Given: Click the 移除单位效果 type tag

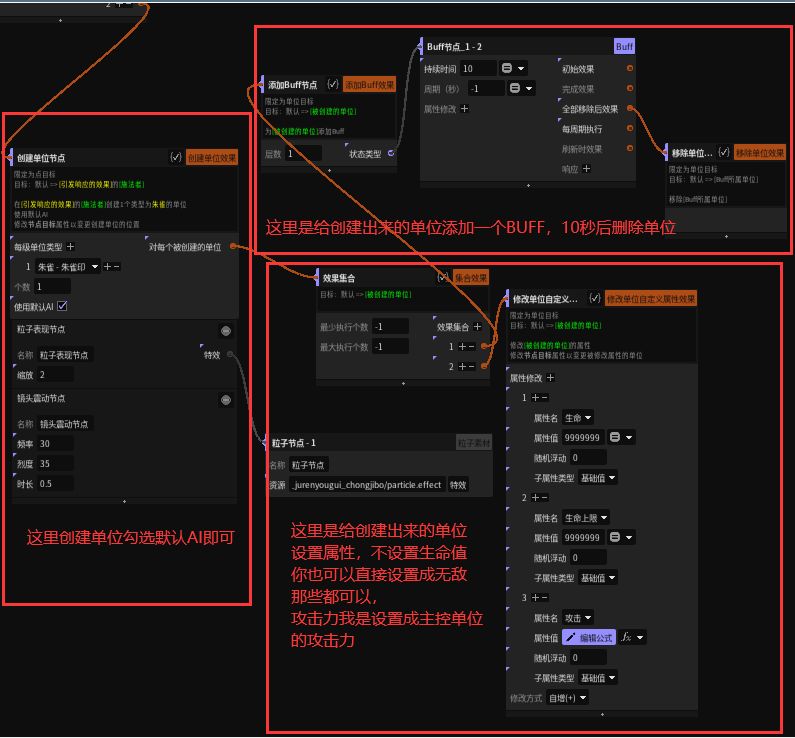Looking at the screenshot, I should pos(760,152).
